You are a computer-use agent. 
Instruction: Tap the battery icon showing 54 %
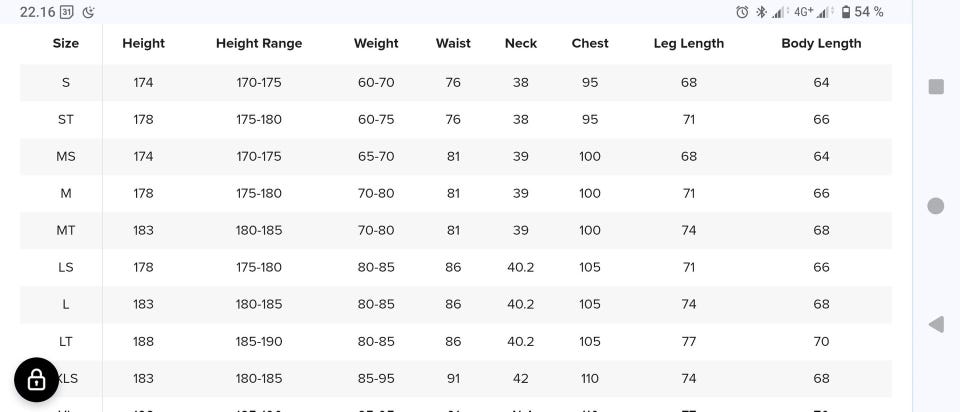coord(846,12)
